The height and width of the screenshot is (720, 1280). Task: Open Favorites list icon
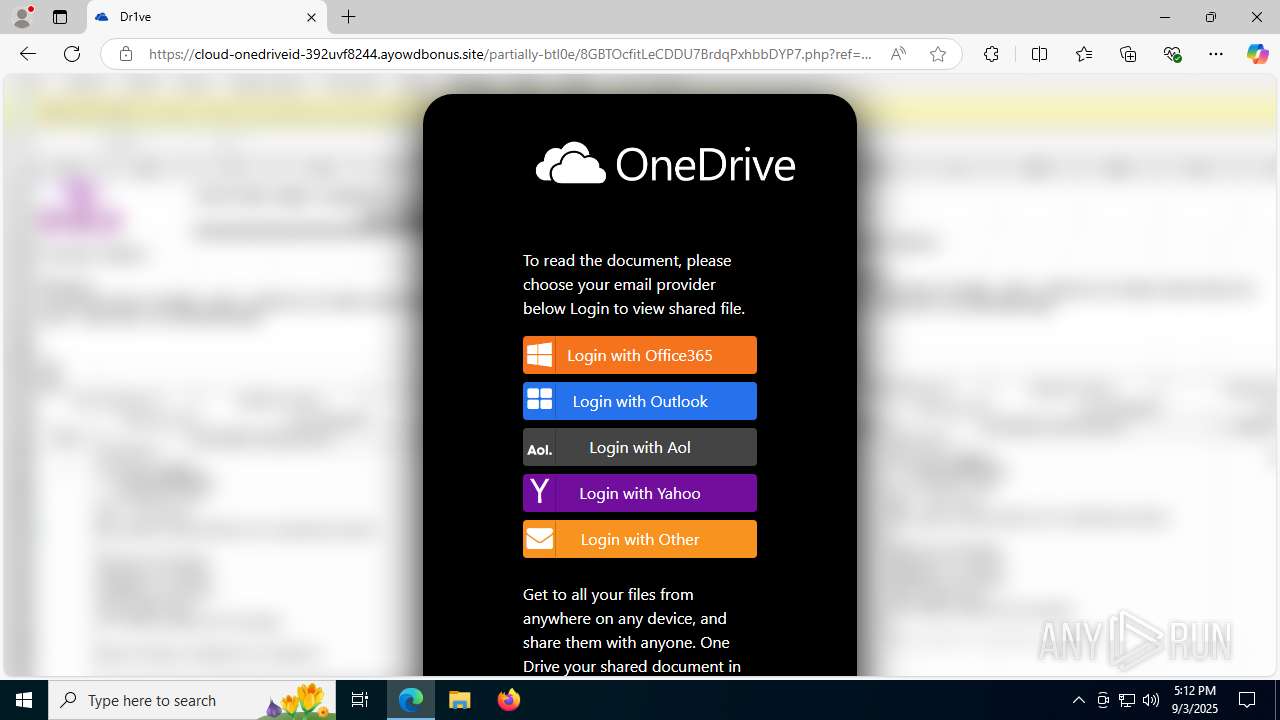pyautogui.click(x=1084, y=54)
